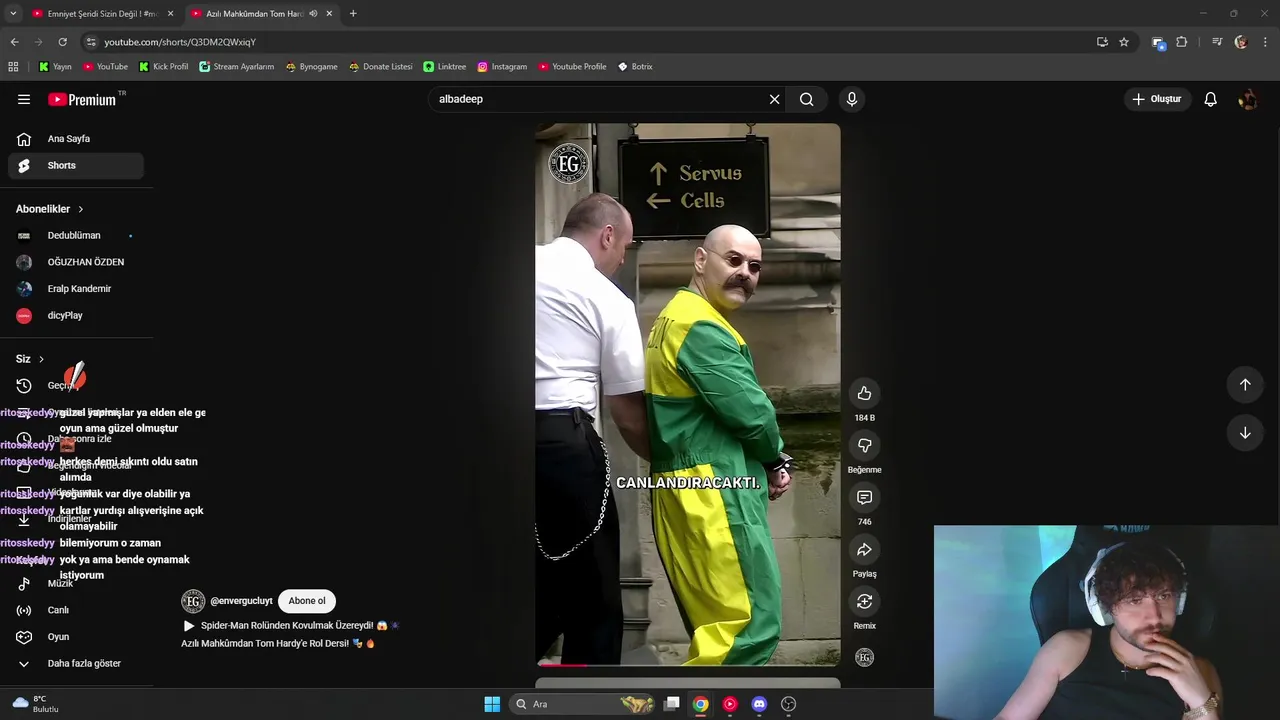This screenshot has width=1280, height=720.
Task: Select Shorts in sidebar
Action: 75,165
